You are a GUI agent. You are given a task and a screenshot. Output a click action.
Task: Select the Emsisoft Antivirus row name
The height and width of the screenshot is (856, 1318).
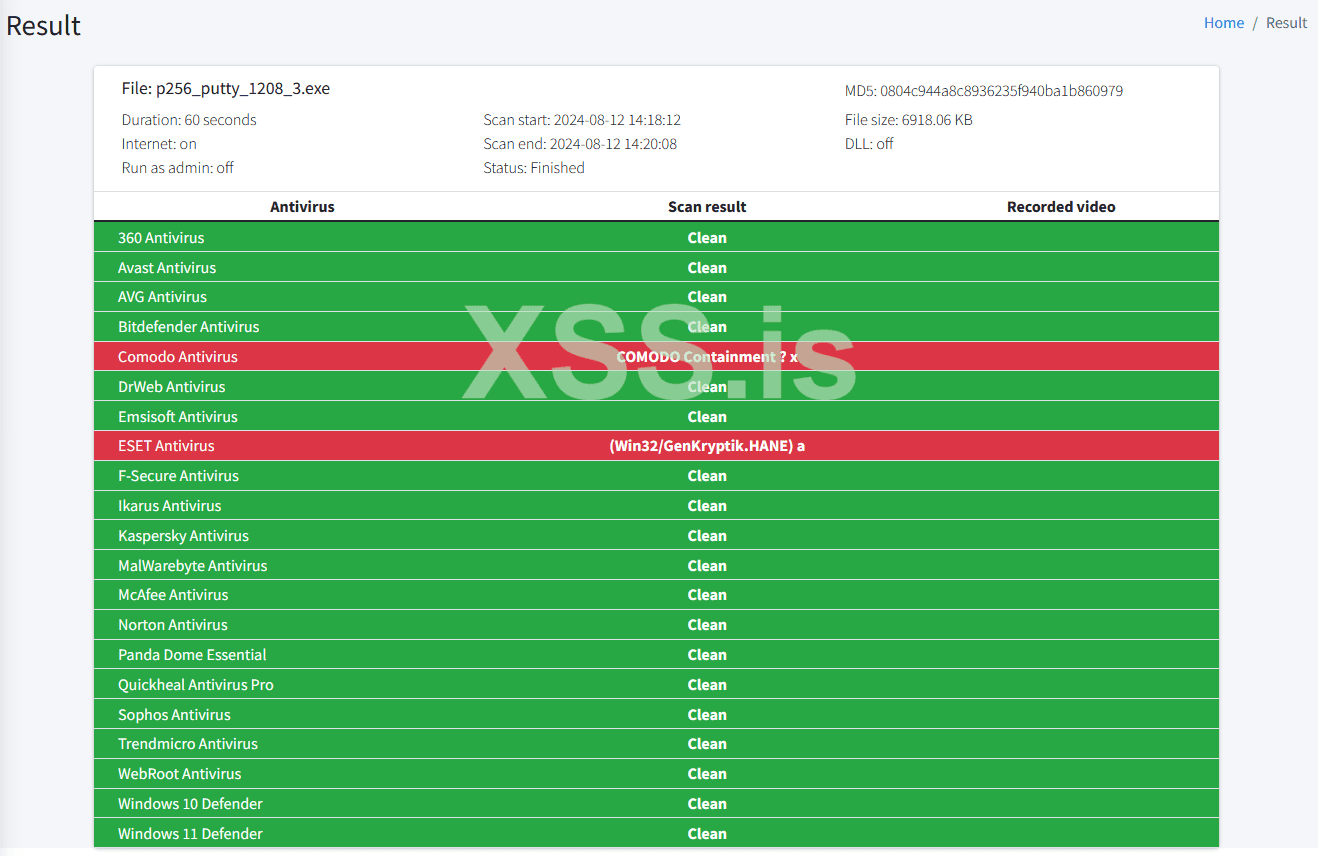point(178,417)
